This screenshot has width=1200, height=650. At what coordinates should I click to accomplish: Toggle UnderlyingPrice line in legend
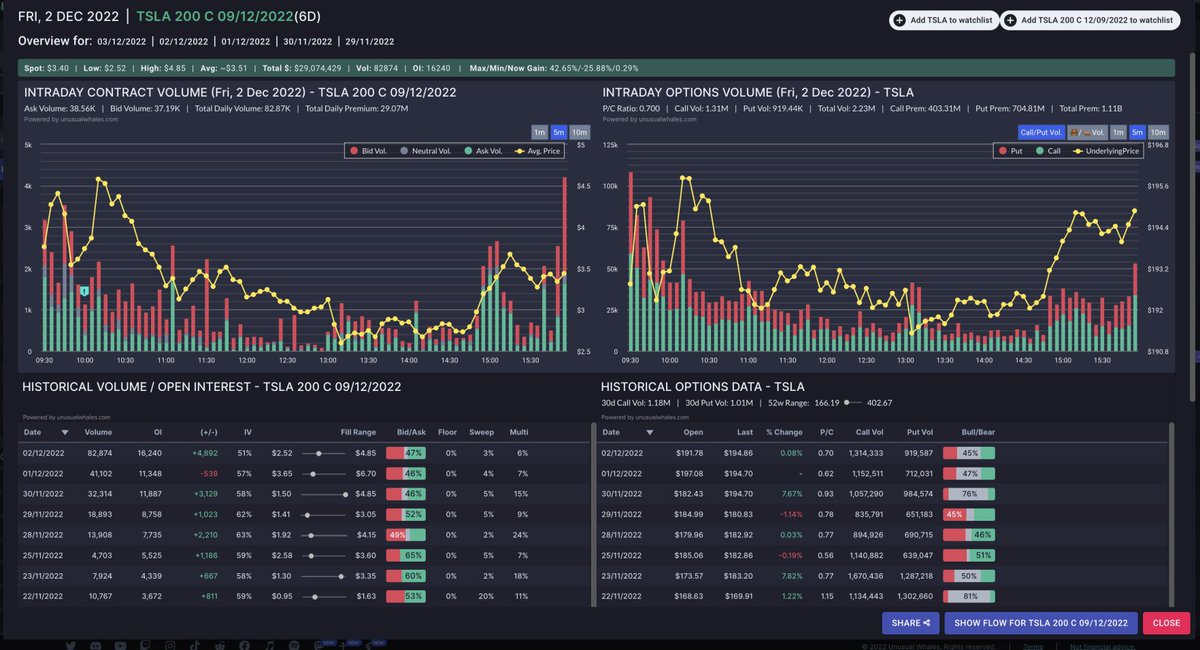click(x=1104, y=151)
